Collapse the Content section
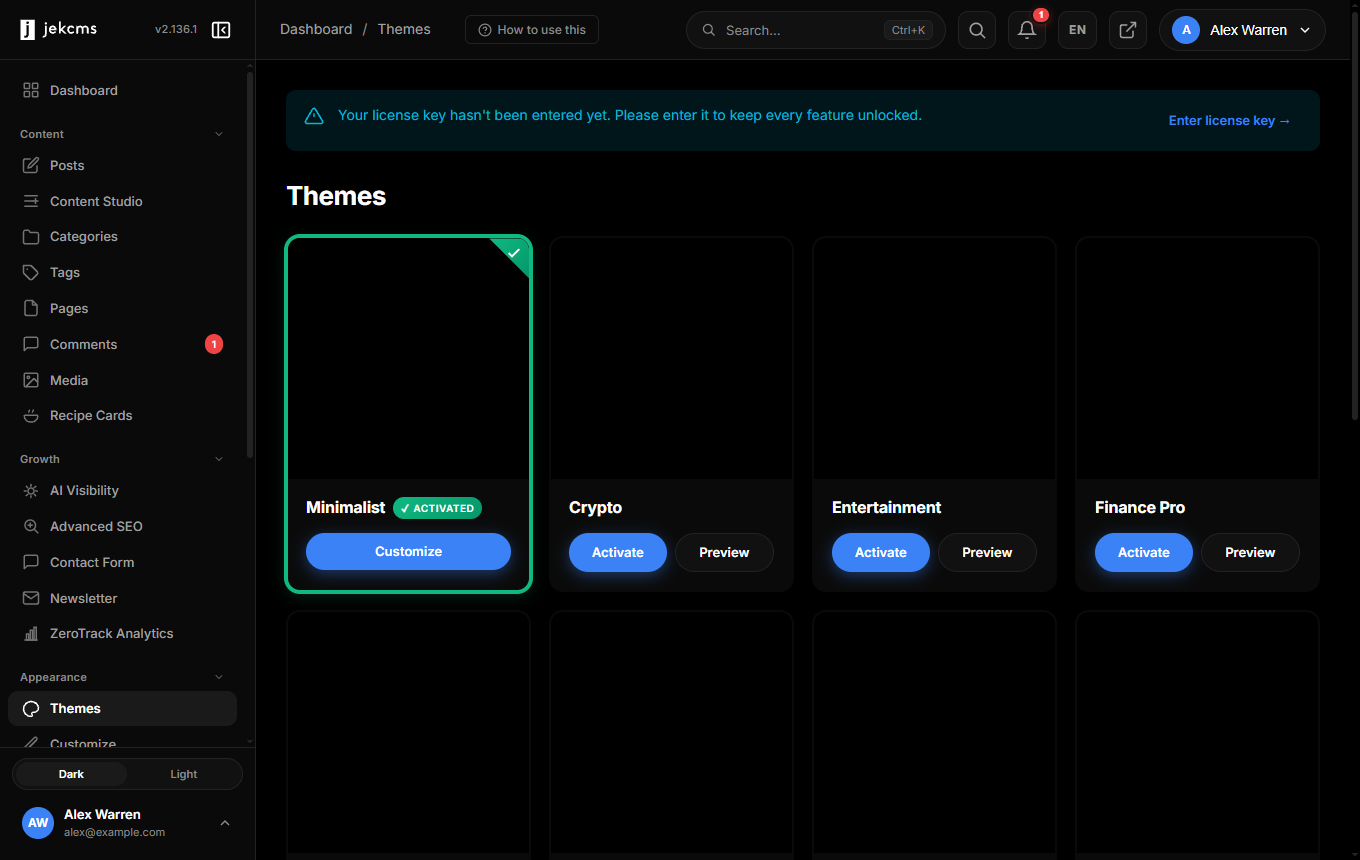This screenshot has height=860, width=1360. tap(219, 134)
